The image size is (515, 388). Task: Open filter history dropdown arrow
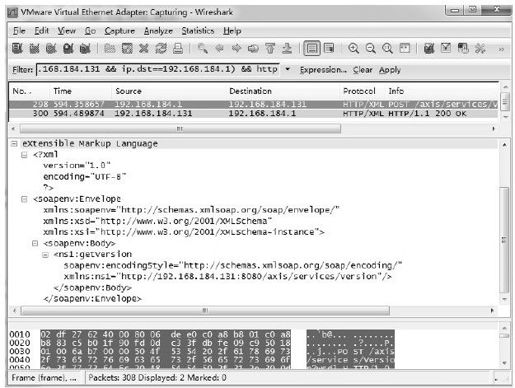pyautogui.click(x=287, y=69)
